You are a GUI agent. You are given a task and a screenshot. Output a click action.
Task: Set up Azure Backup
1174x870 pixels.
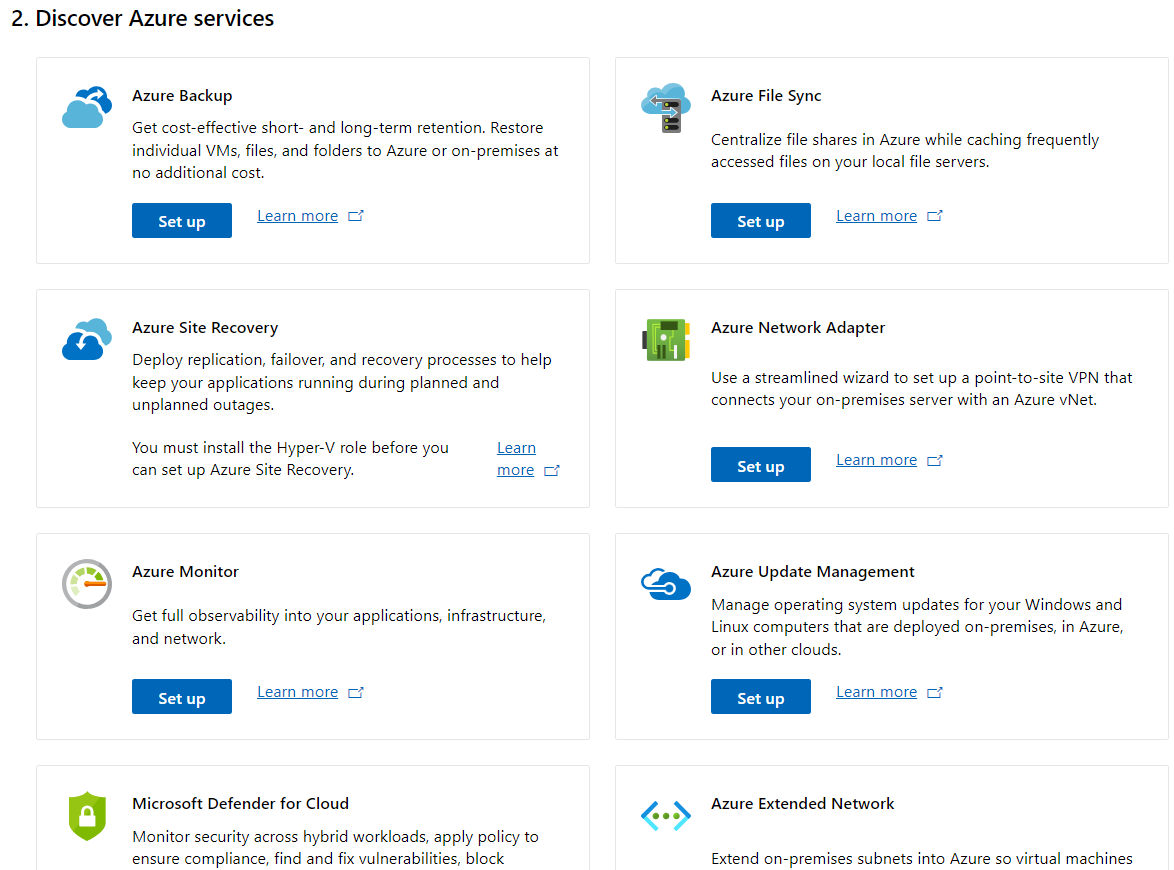[x=182, y=221]
